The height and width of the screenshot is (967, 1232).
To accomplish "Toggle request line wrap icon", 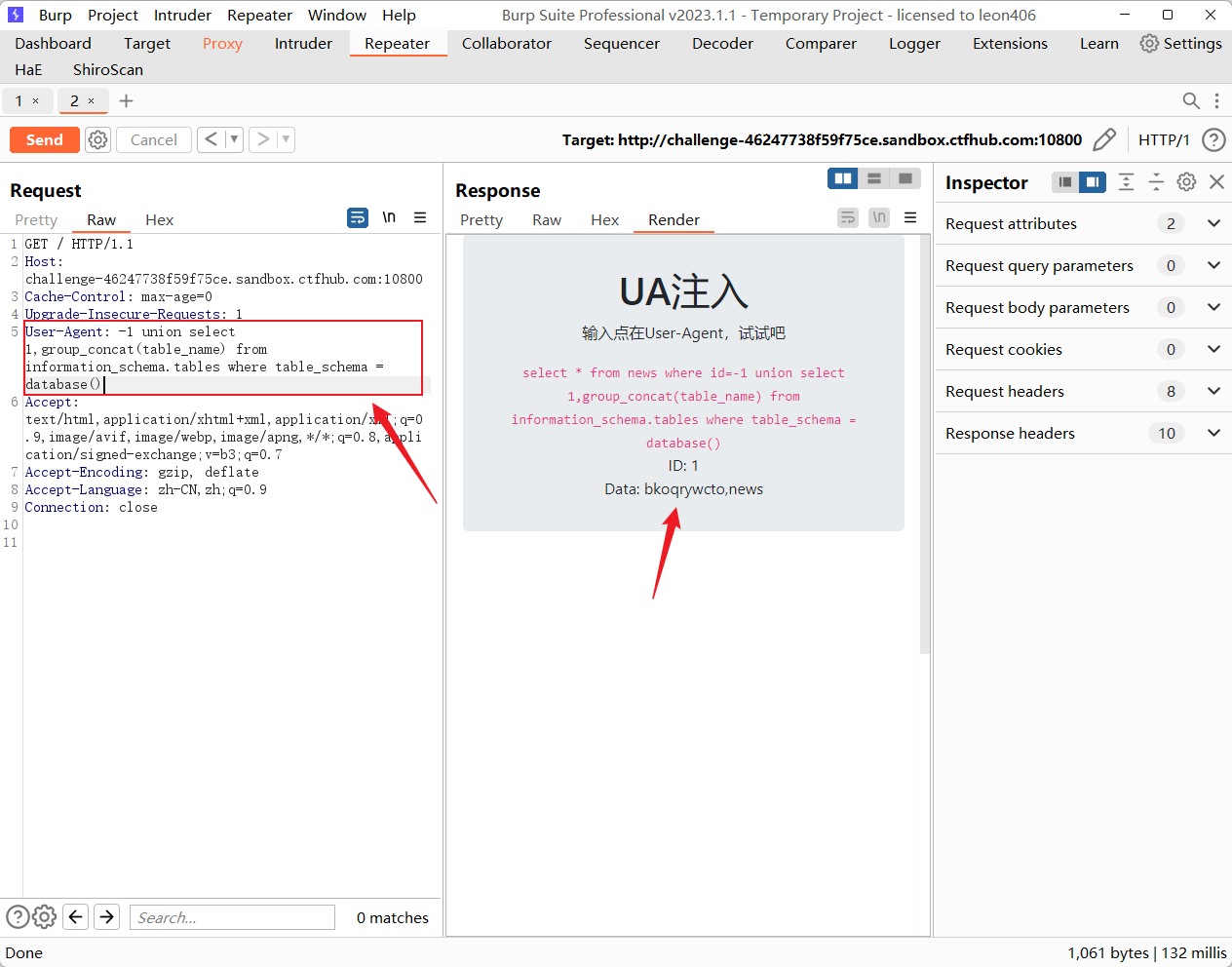I will [358, 217].
